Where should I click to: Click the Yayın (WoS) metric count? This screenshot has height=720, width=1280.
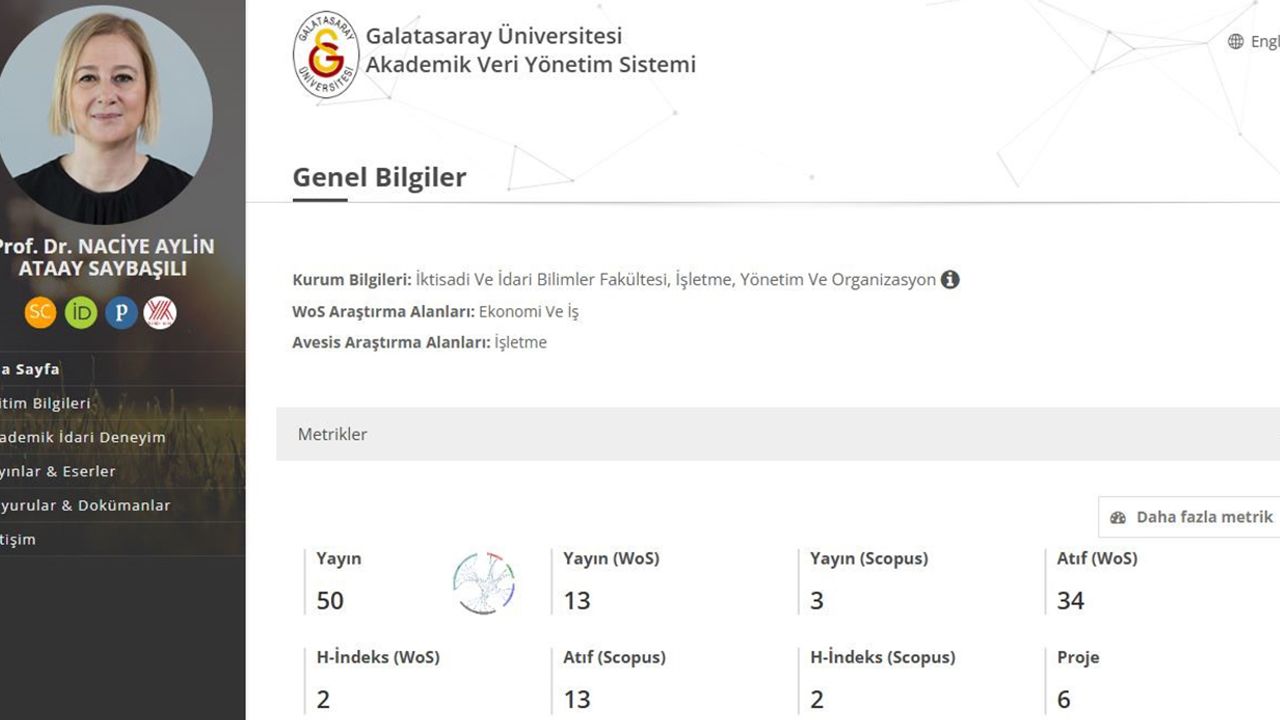click(x=577, y=600)
